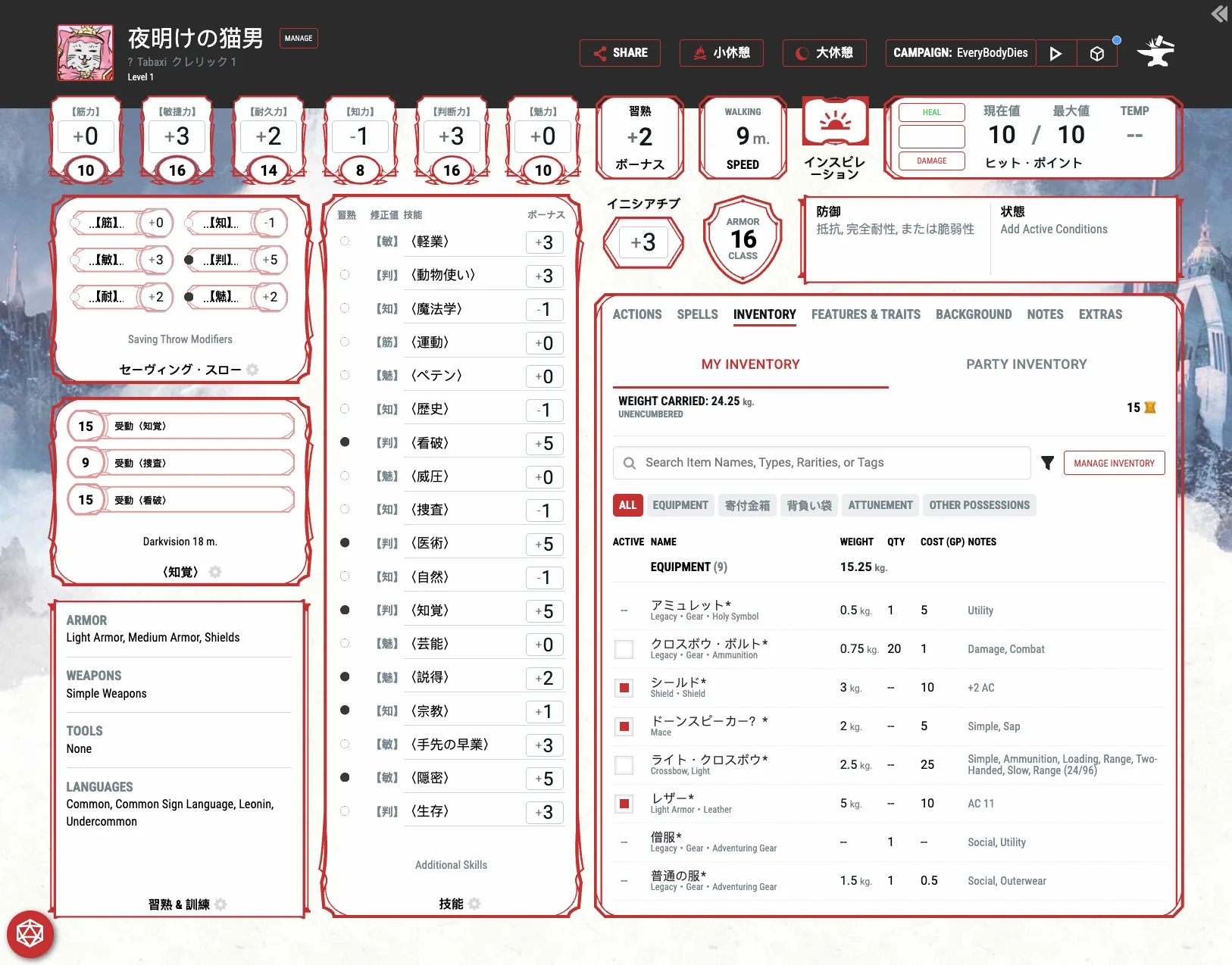Open the senses settings gear icon
This screenshot has height=965, width=1232.
coord(215,572)
